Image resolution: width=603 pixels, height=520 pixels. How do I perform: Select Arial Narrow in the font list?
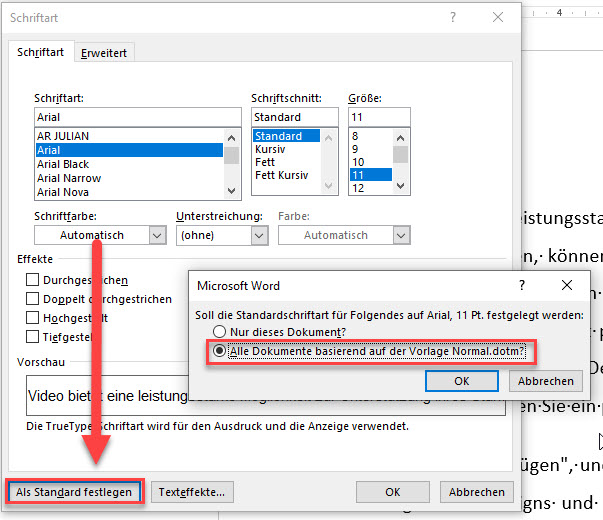(129, 178)
